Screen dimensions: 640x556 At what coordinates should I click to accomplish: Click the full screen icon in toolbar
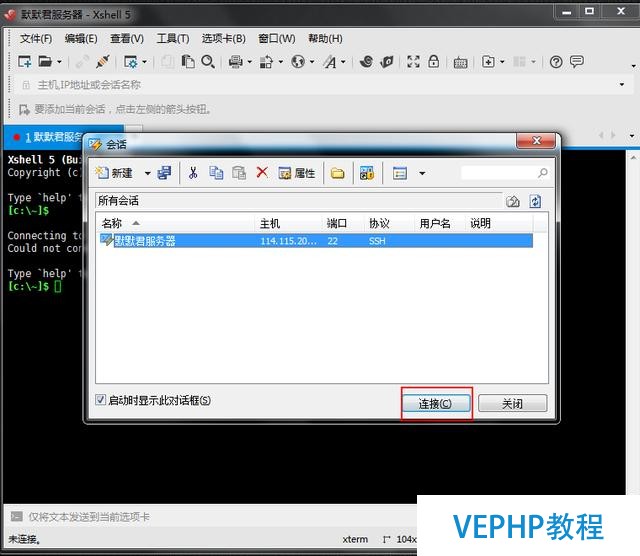click(x=413, y=62)
